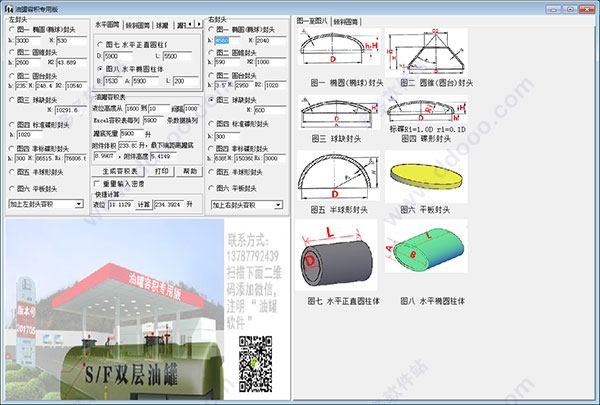Switch to the 倾斜圆筒 tab beside 水平圆筒
This screenshot has width=600, height=405.
[x=137, y=26]
